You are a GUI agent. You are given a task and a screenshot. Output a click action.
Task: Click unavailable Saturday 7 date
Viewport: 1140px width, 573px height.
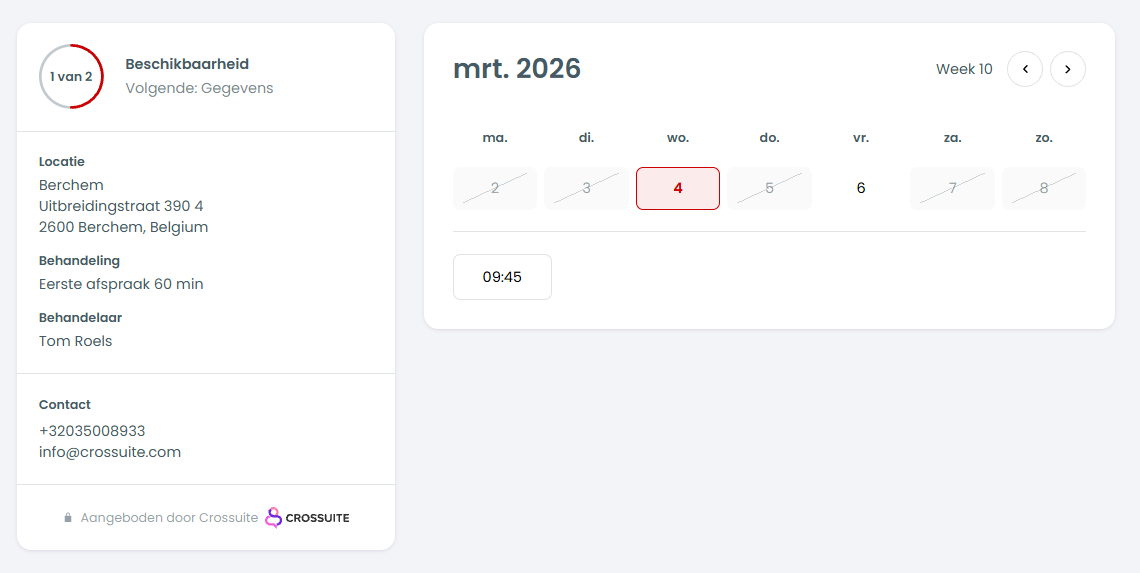click(x=952, y=188)
